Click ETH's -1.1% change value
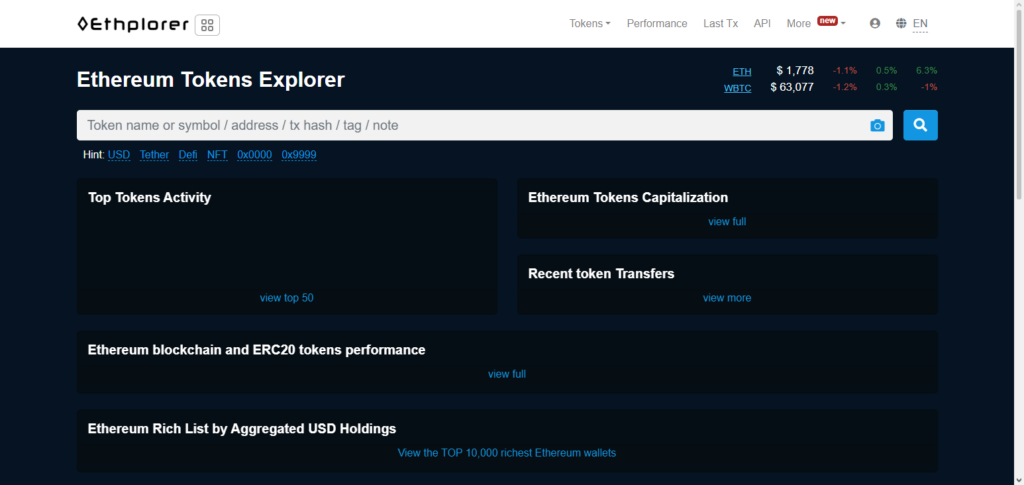This screenshot has height=485, width=1024. [x=844, y=70]
